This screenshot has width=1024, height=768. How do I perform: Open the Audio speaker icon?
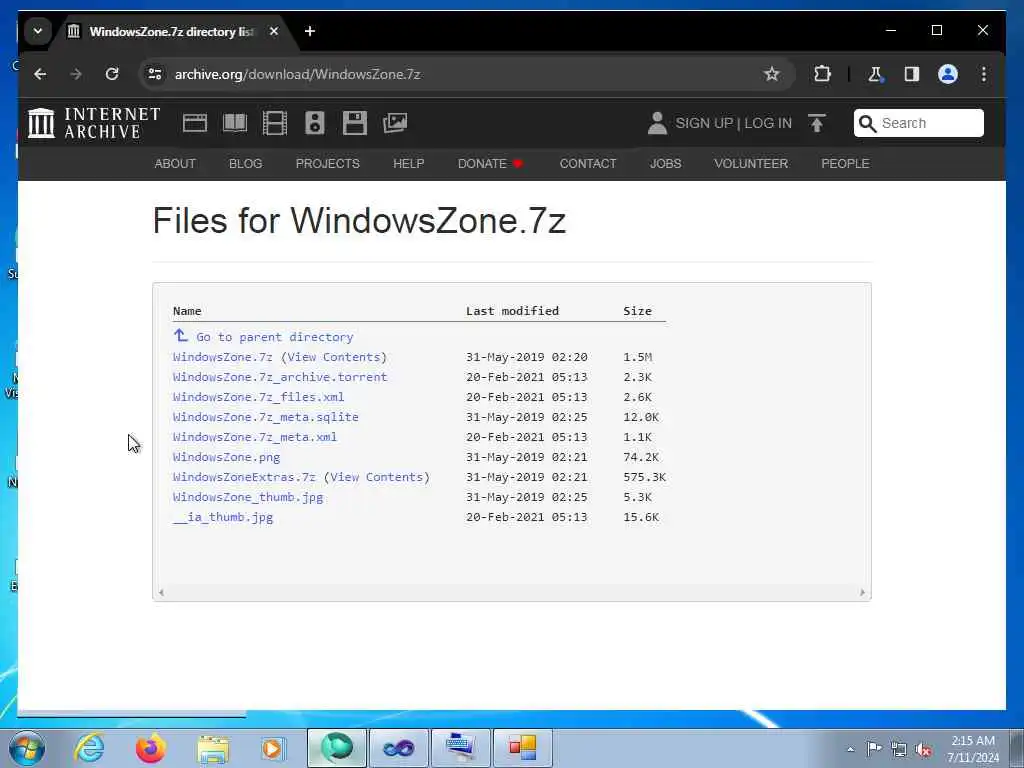pyautogui.click(x=314, y=123)
